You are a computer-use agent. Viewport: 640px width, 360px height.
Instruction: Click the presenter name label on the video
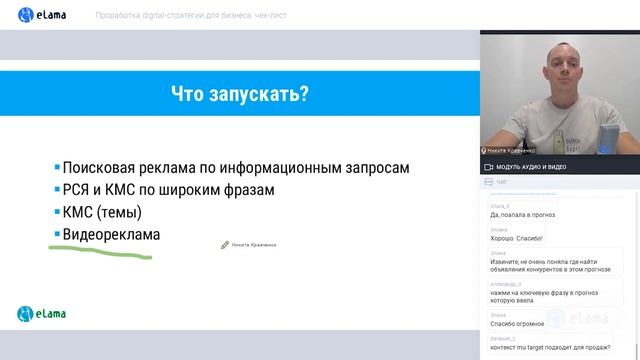(x=511, y=151)
